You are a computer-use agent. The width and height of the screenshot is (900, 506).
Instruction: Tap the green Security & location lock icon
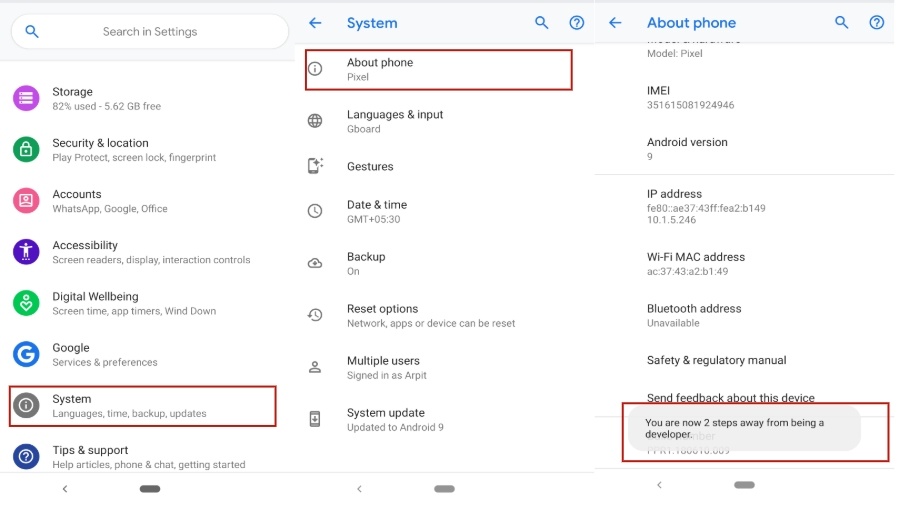26,149
